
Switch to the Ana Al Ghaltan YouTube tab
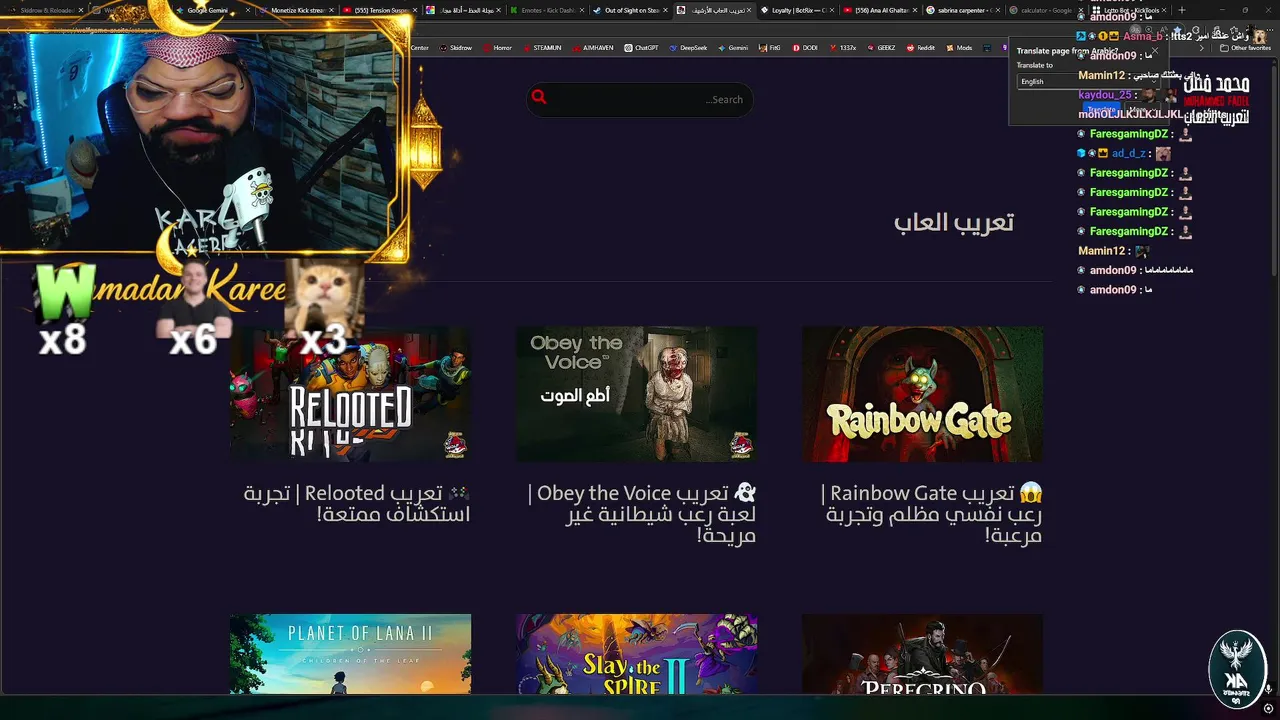pos(880,10)
